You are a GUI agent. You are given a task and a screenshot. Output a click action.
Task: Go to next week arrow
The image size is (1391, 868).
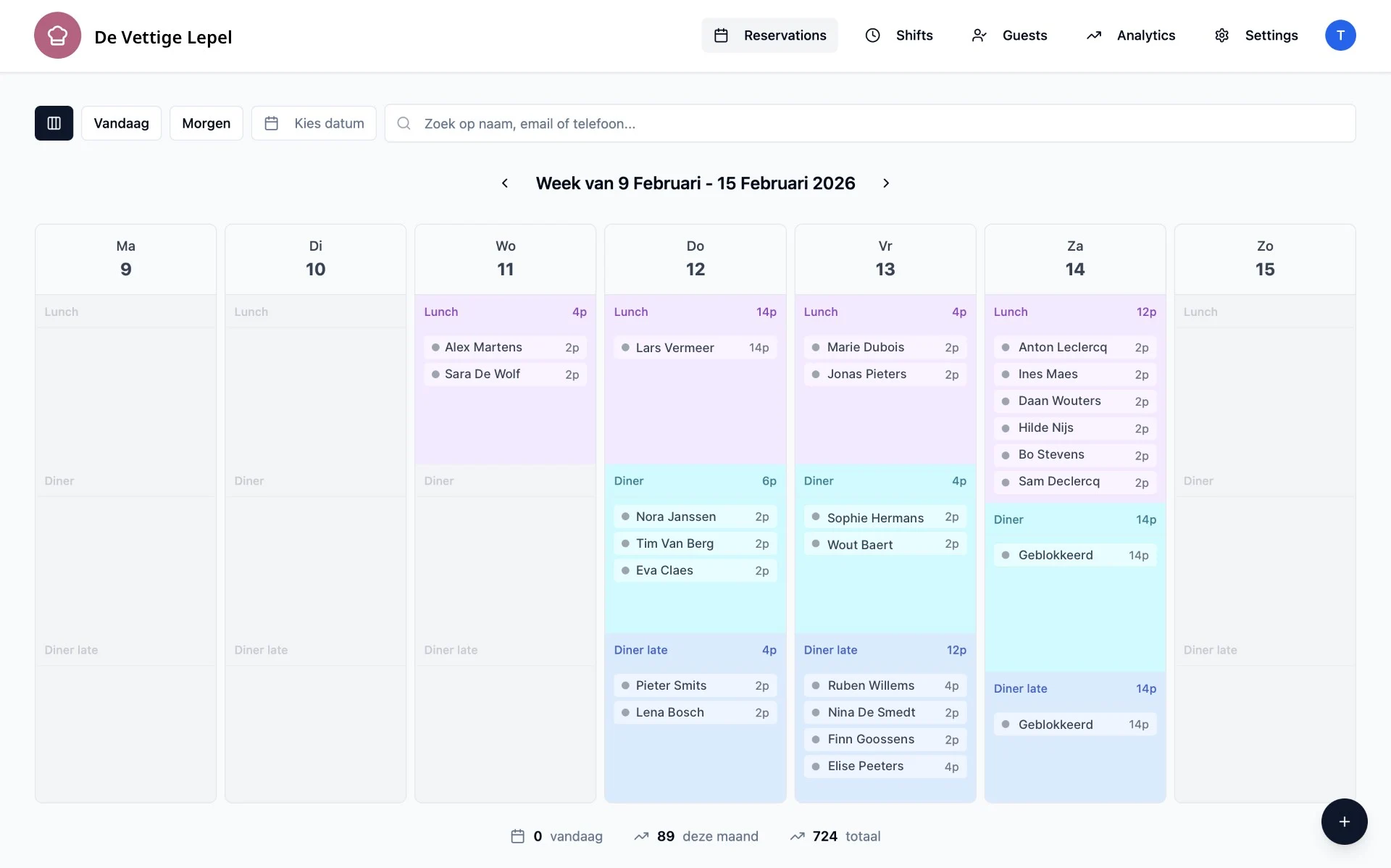(x=885, y=183)
